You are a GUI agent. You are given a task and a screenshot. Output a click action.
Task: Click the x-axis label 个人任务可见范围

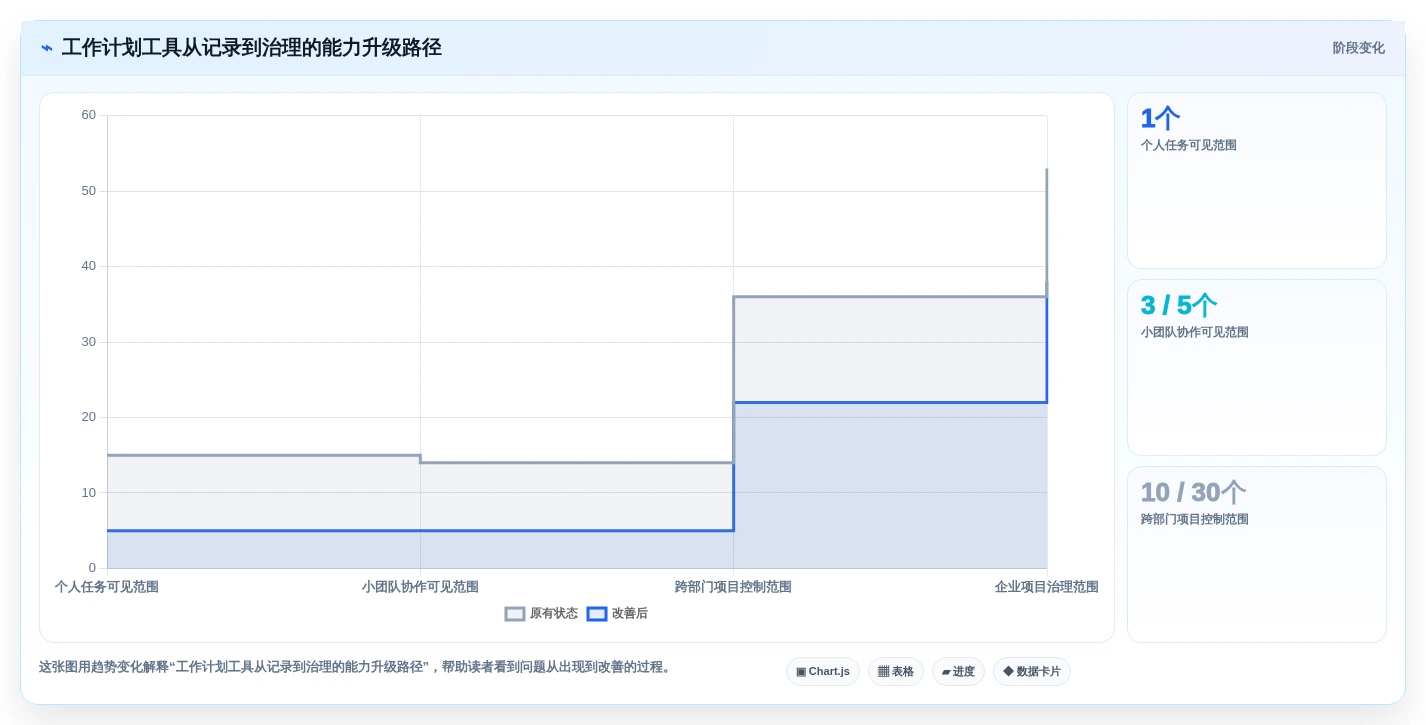(x=107, y=587)
